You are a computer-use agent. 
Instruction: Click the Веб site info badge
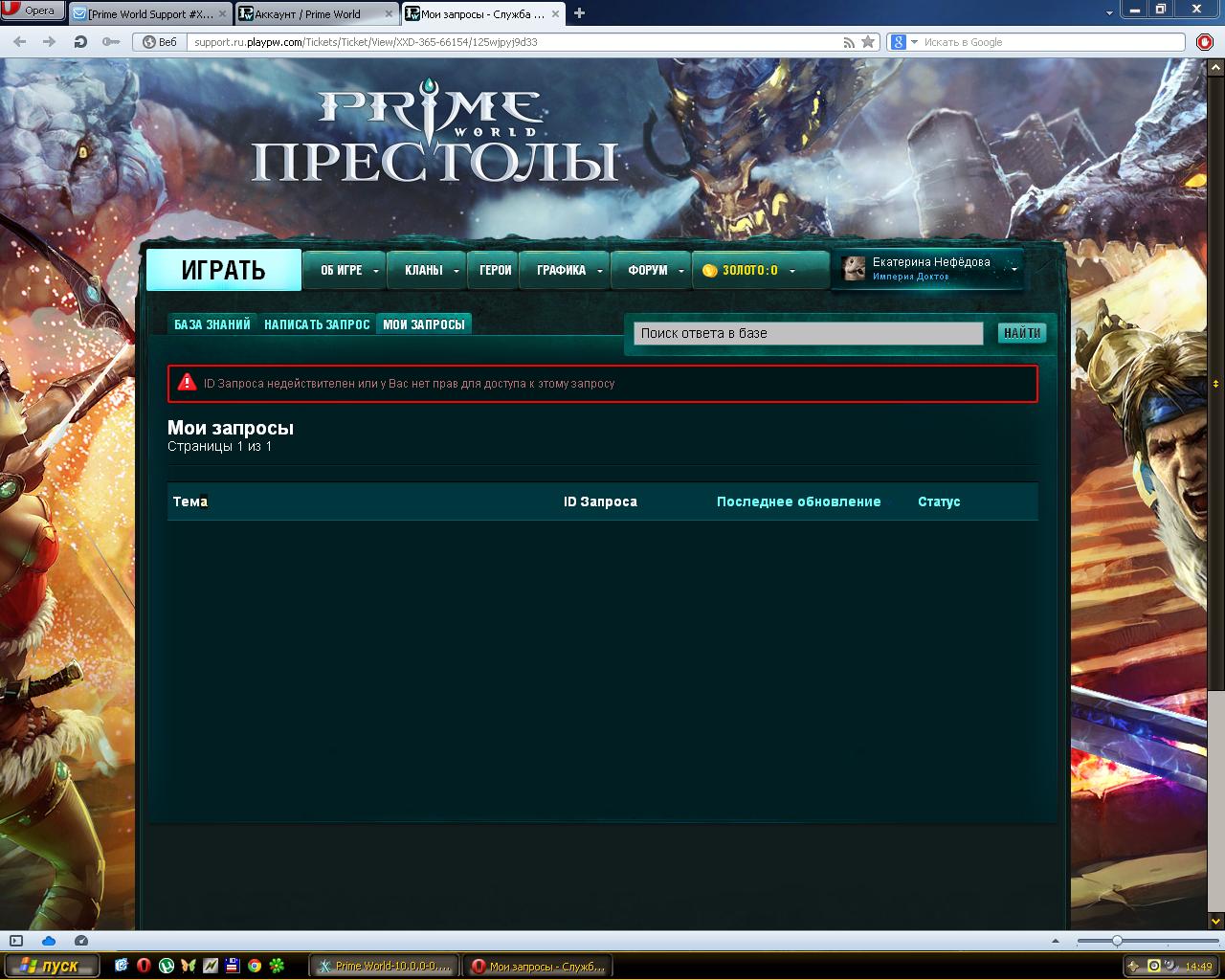pos(160,42)
